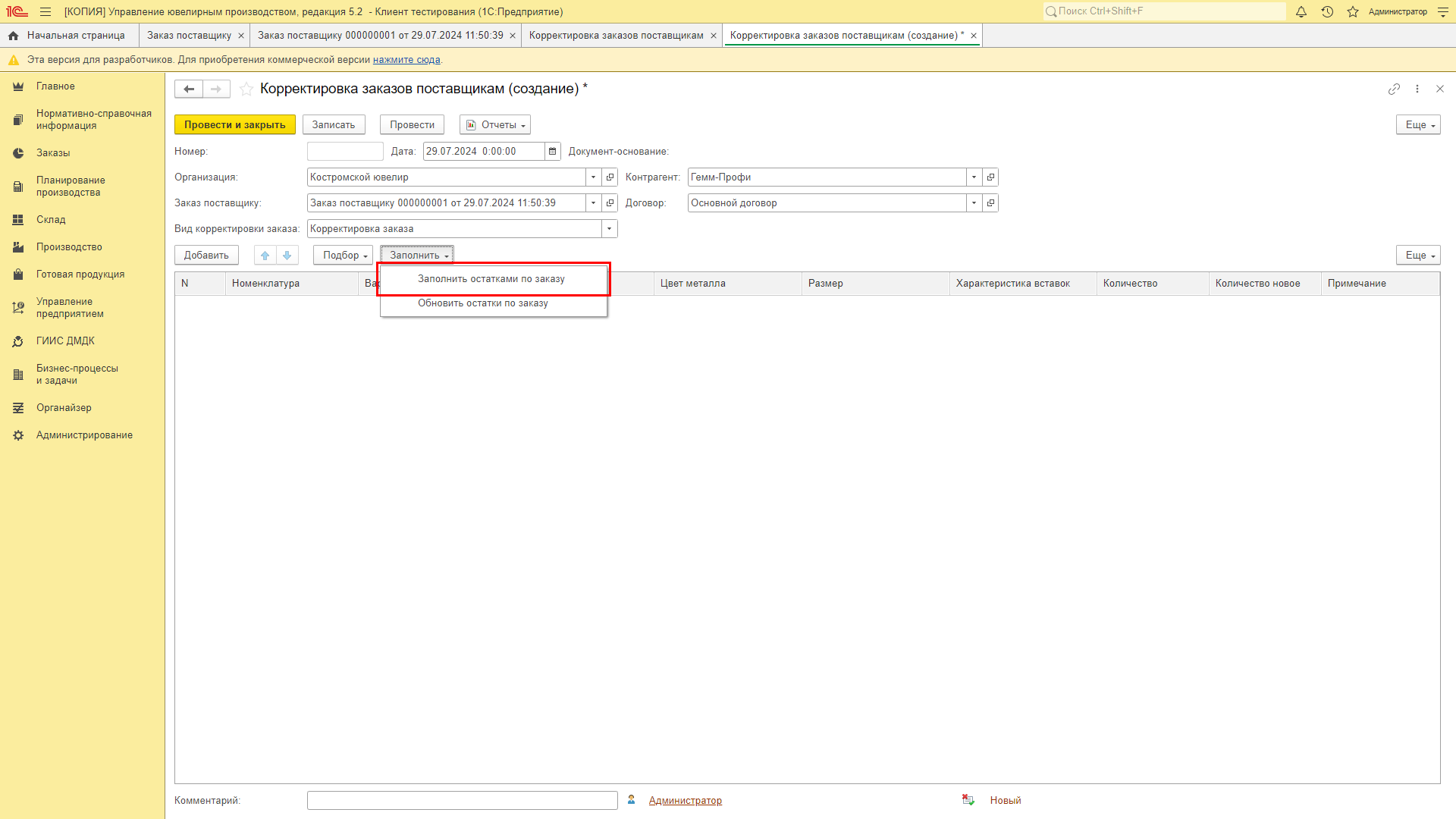Open Органайзер section in sidebar
The height and width of the screenshot is (819, 1456).
(64, 408)
